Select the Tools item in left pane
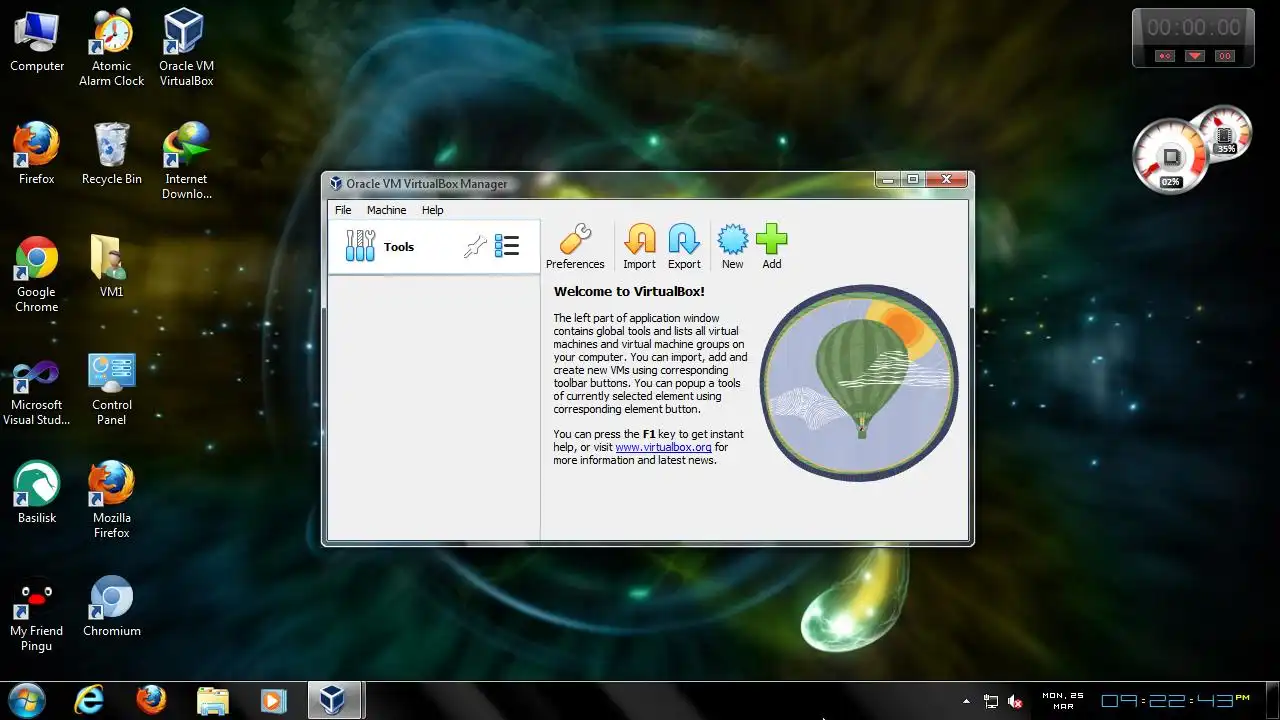 pos(434,246)
